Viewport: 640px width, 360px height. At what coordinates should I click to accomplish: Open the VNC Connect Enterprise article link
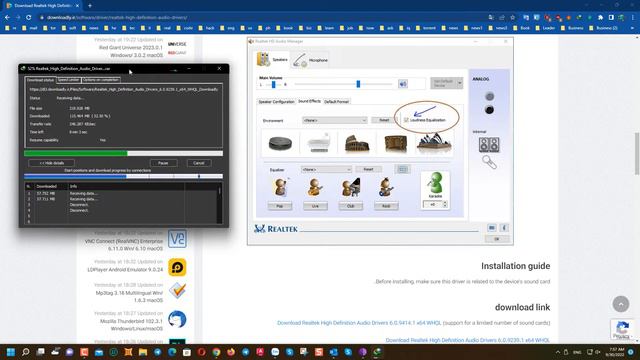click(x=124, y=245)
